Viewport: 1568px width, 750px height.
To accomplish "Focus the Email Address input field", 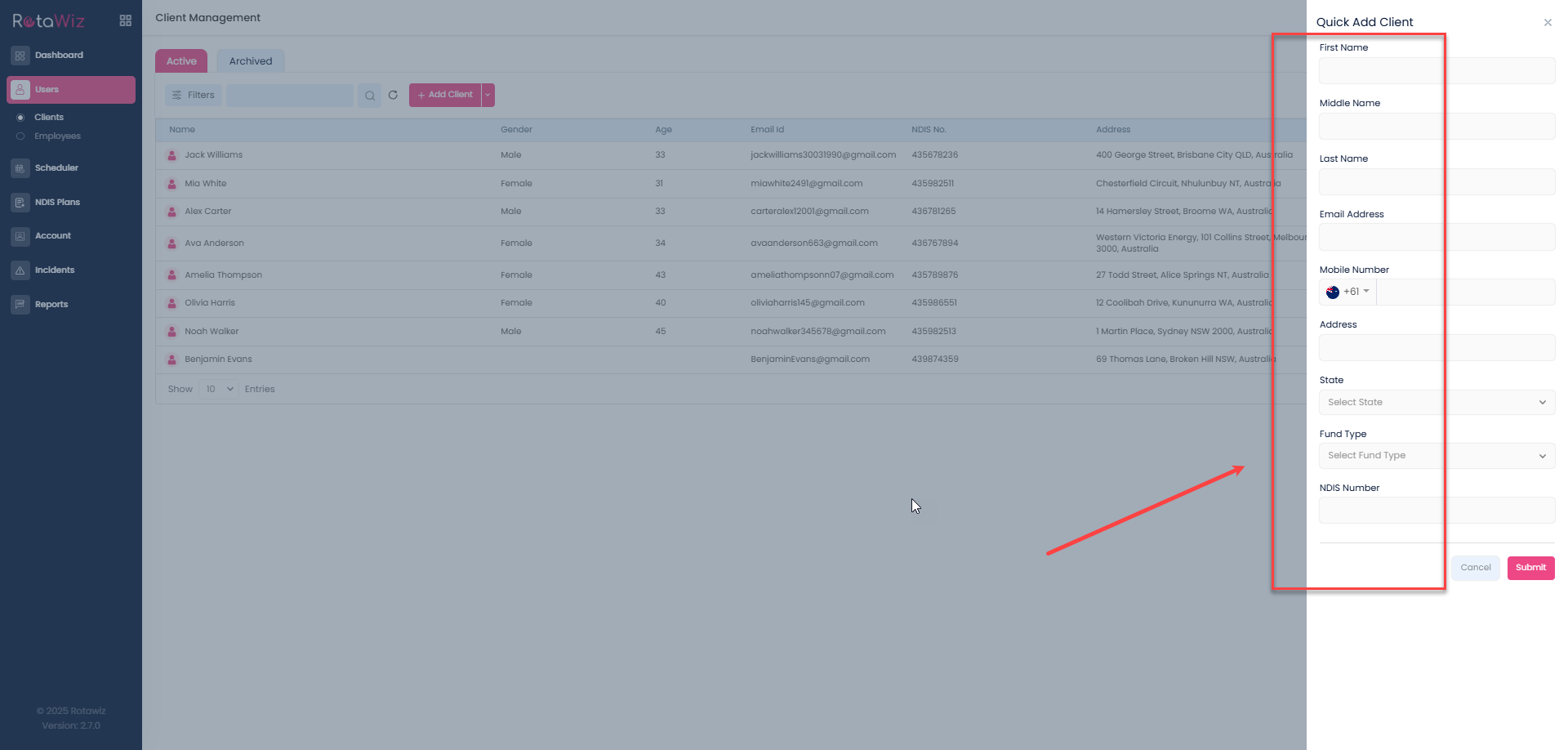I will pyautogui.click(x=1437, y=238).
